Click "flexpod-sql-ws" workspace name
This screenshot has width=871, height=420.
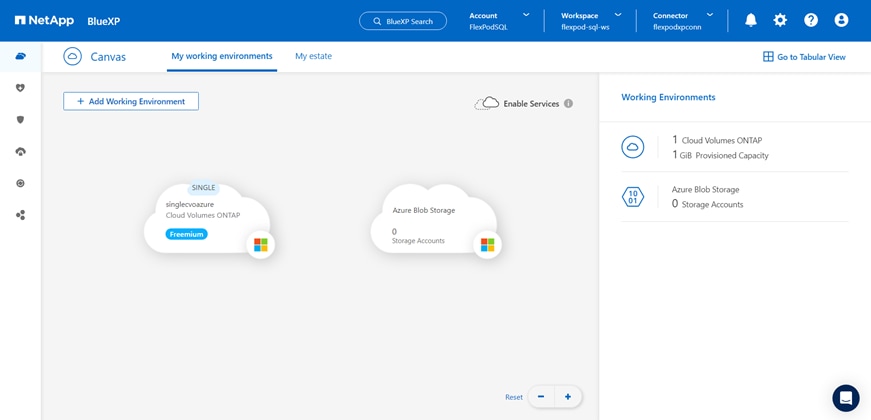[585, 27]
